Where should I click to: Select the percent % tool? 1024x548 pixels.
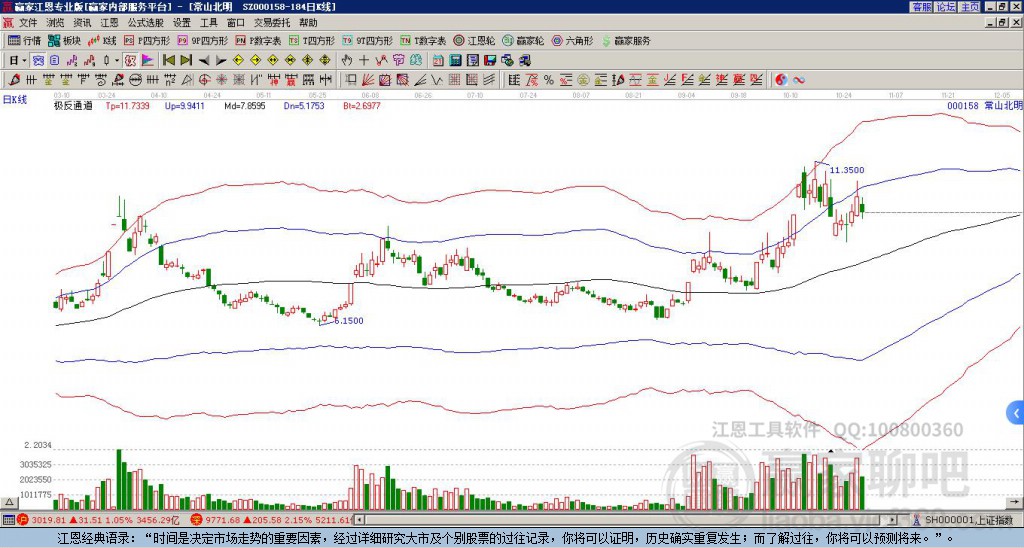pos(549,80)
